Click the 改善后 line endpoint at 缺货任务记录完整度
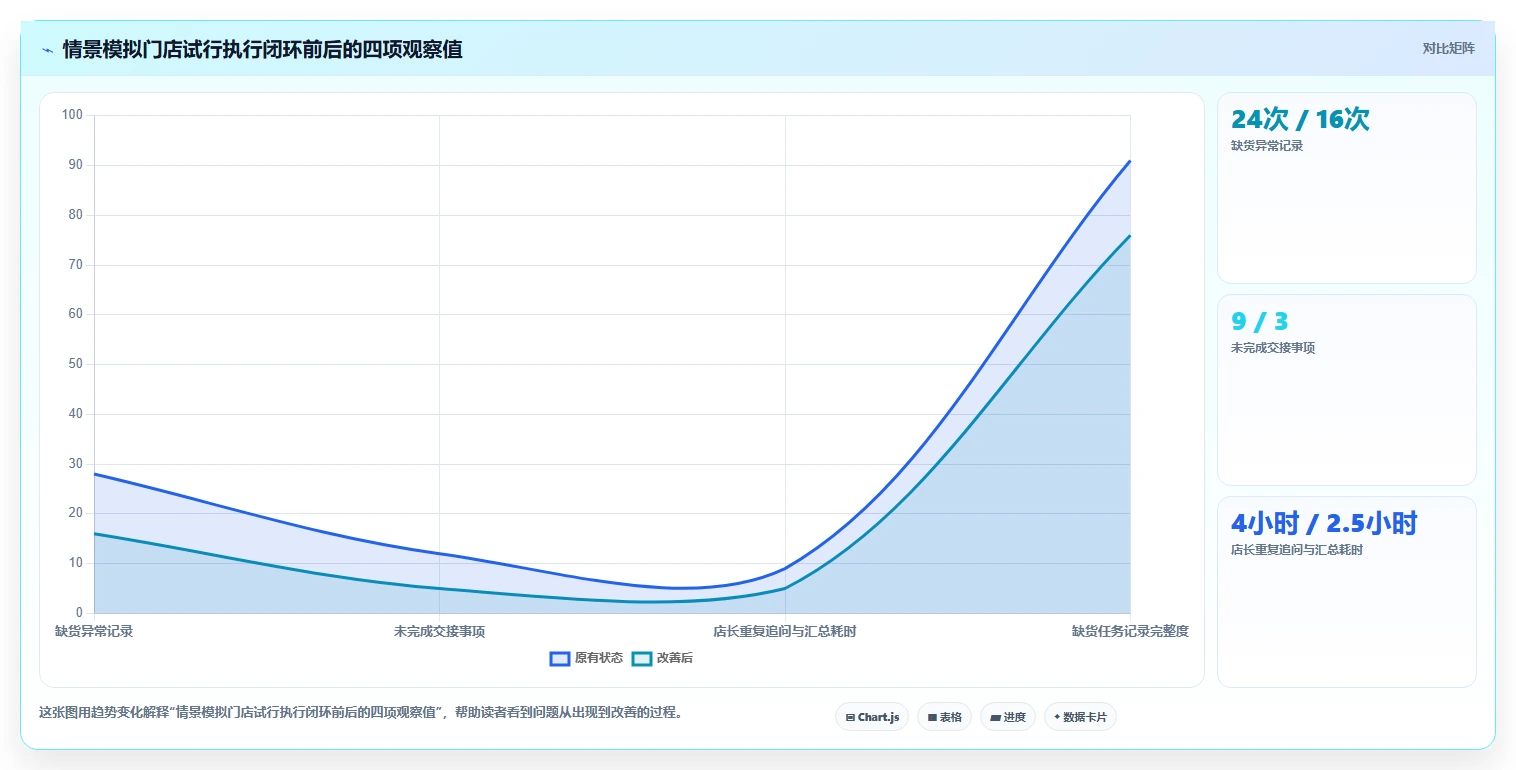This screenshot has width=1516, height=770. pyautogui.click(x=1130, y=235)
